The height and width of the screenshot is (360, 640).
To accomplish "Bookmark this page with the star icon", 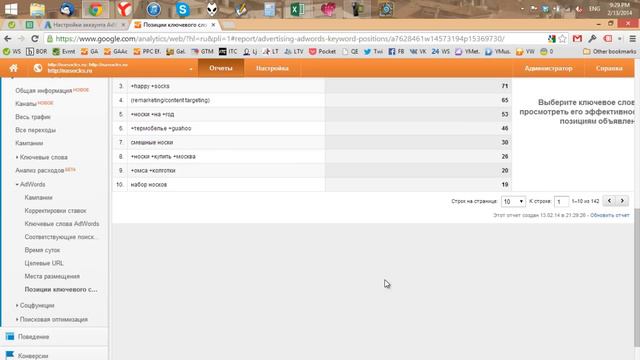I will 562,39.
